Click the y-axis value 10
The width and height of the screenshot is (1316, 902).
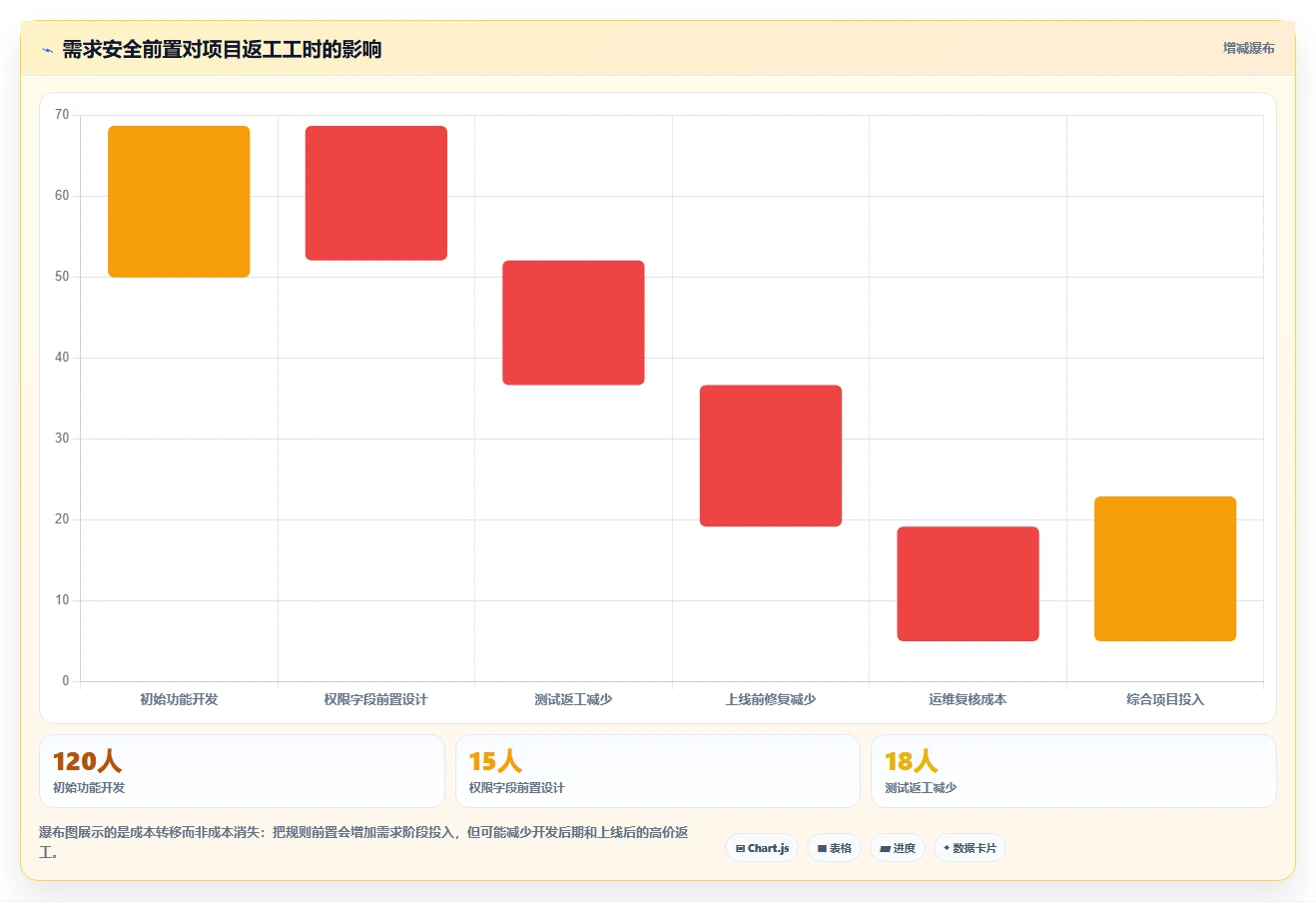(x=62, y=600)
